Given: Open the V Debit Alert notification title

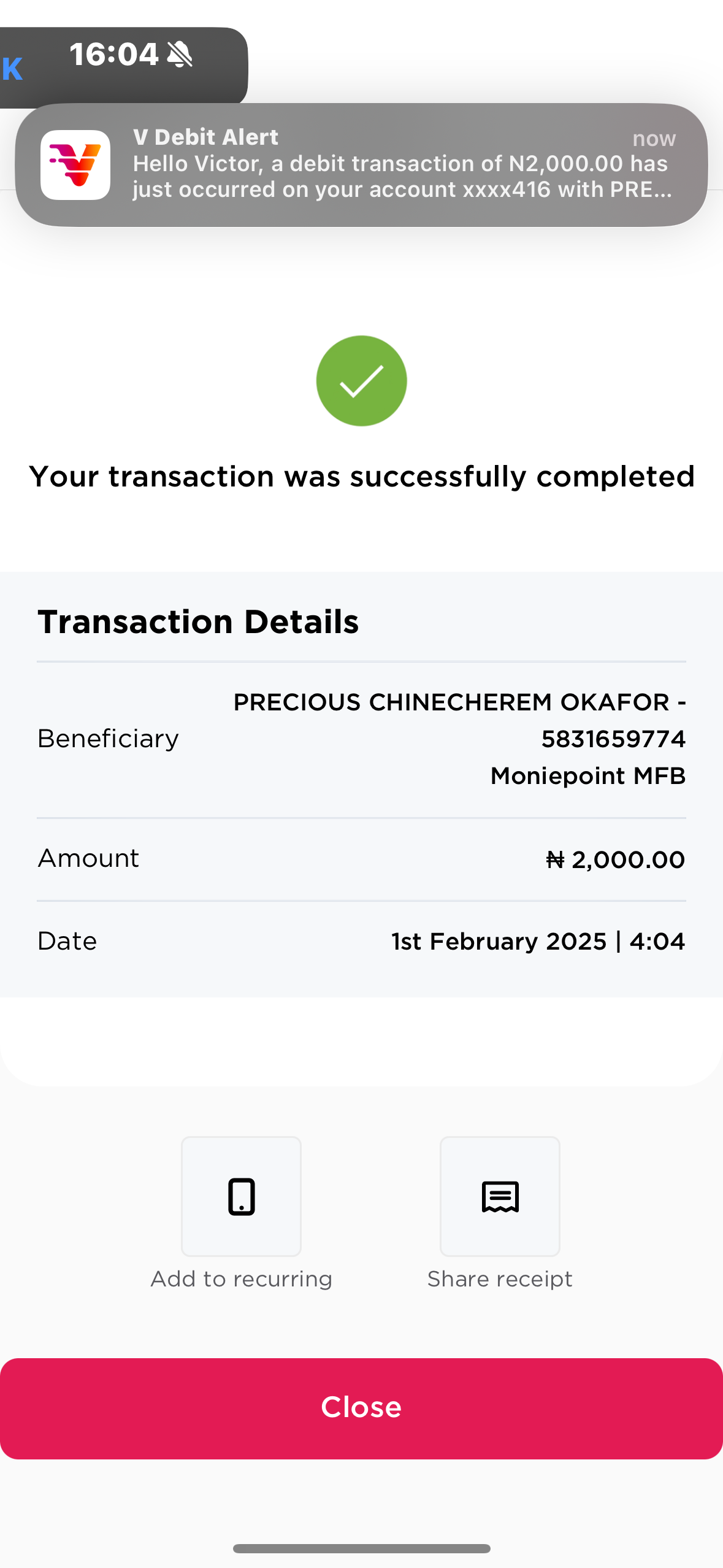Looking at the screenshot, I should [x=205, y=137].
